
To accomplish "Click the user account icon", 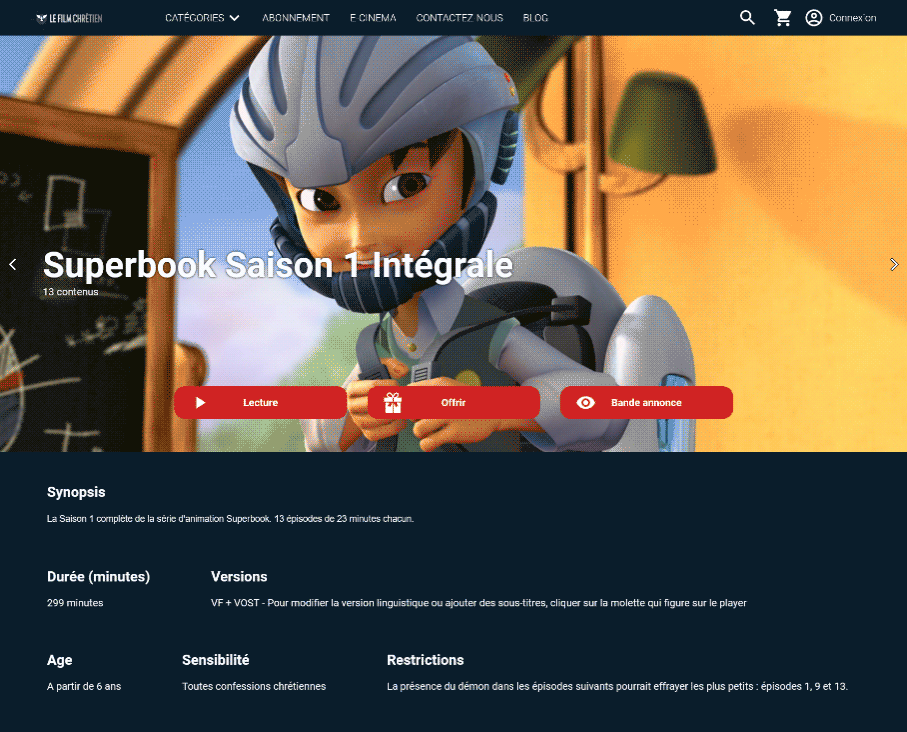I will click(814, 18).
